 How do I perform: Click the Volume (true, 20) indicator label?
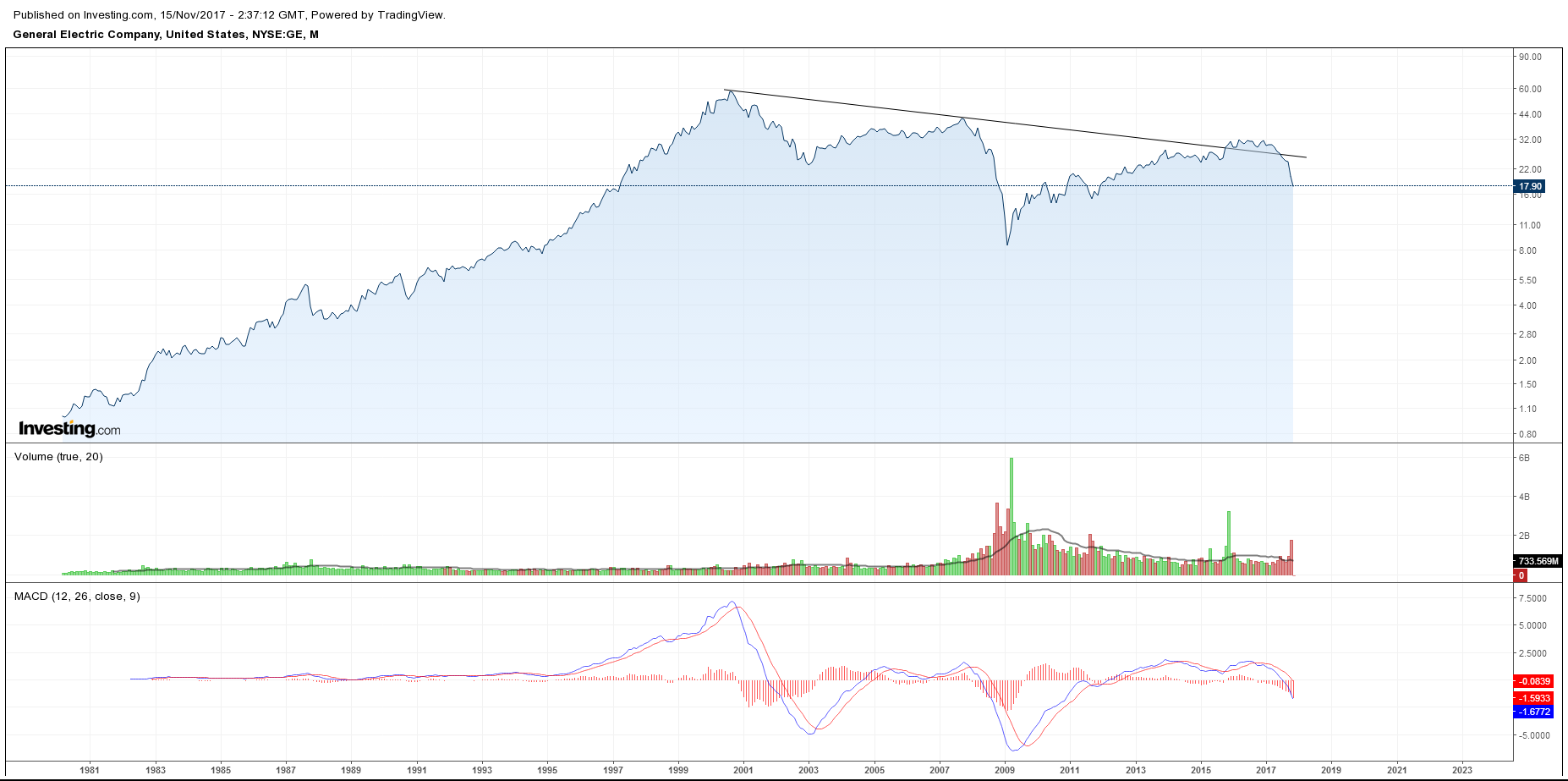pos(58,457)
